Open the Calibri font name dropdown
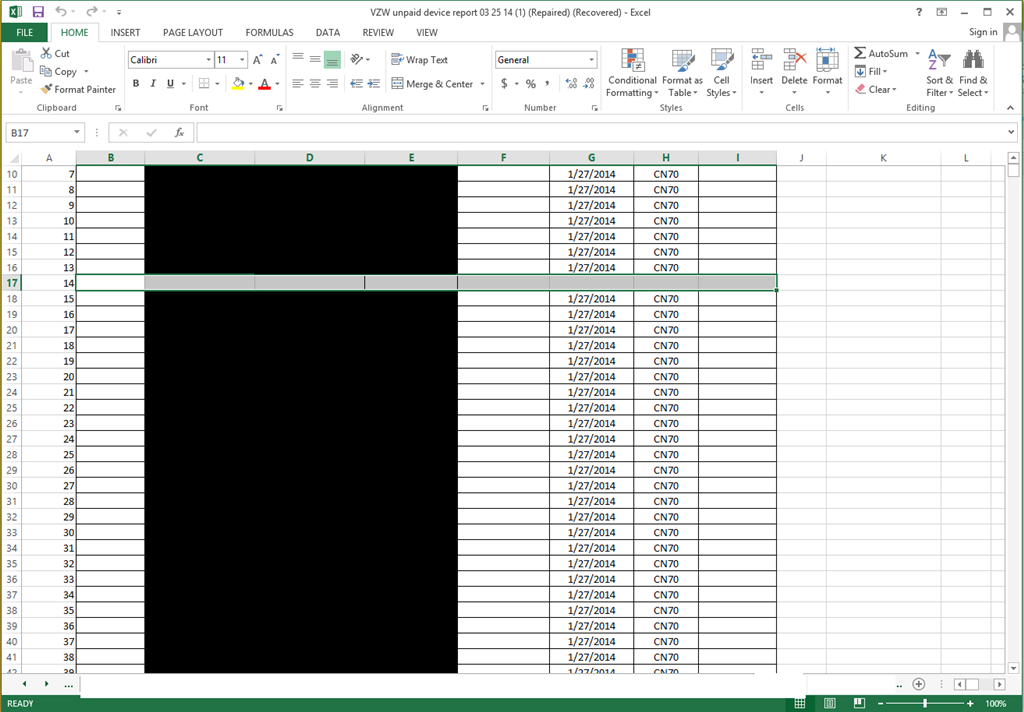 click(x=208, y=59)
